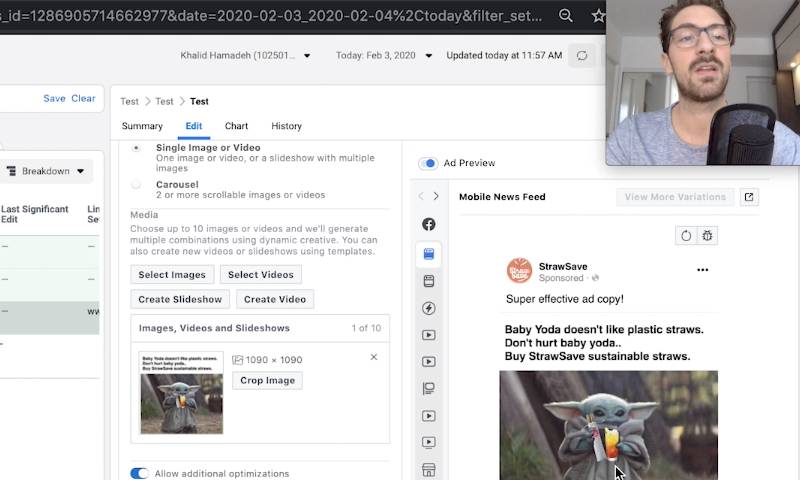
Task: Bookmark page with the star icon
Action: tap(598, 15)
